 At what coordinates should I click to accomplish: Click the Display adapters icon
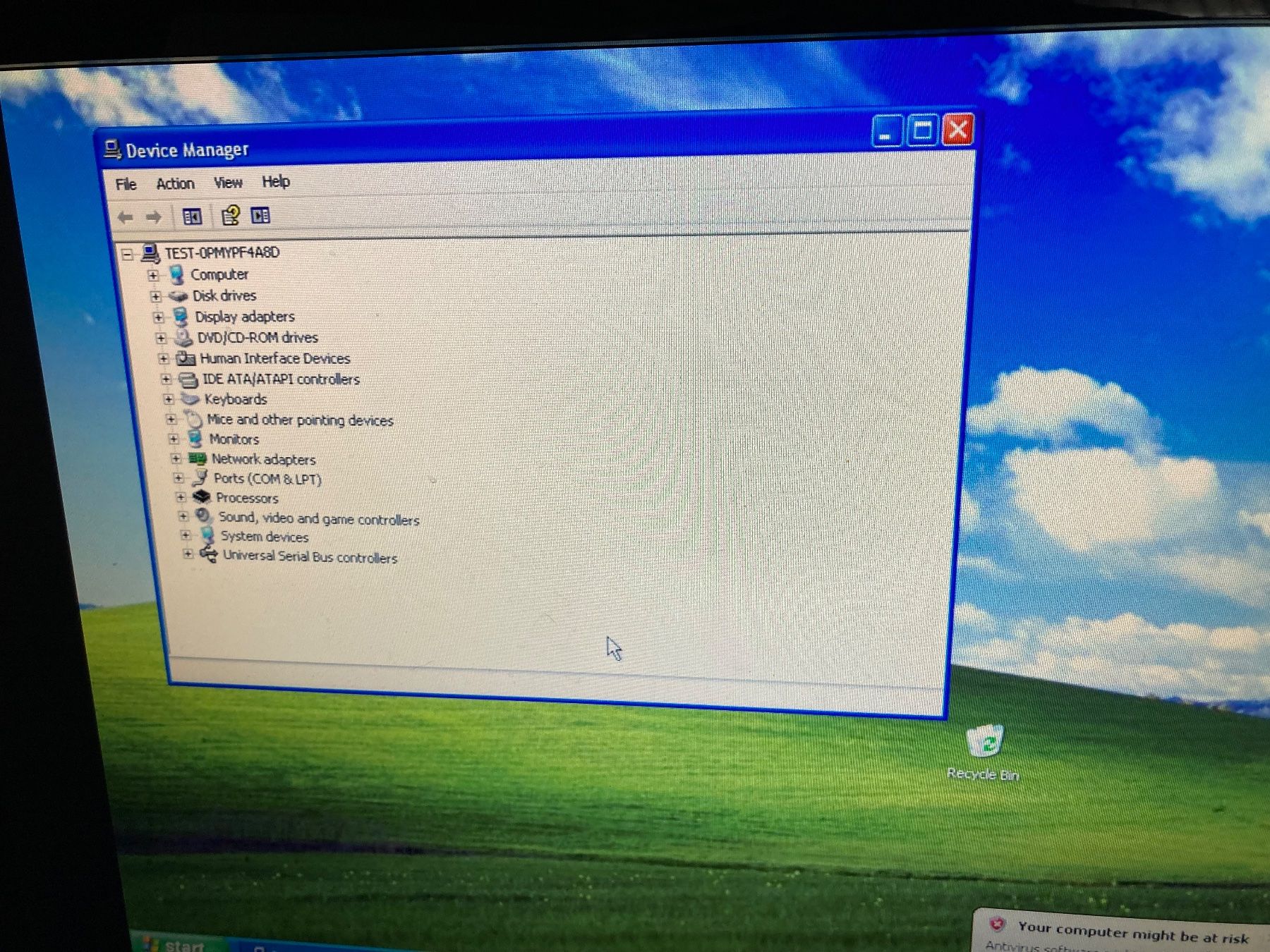coord(181,317)
